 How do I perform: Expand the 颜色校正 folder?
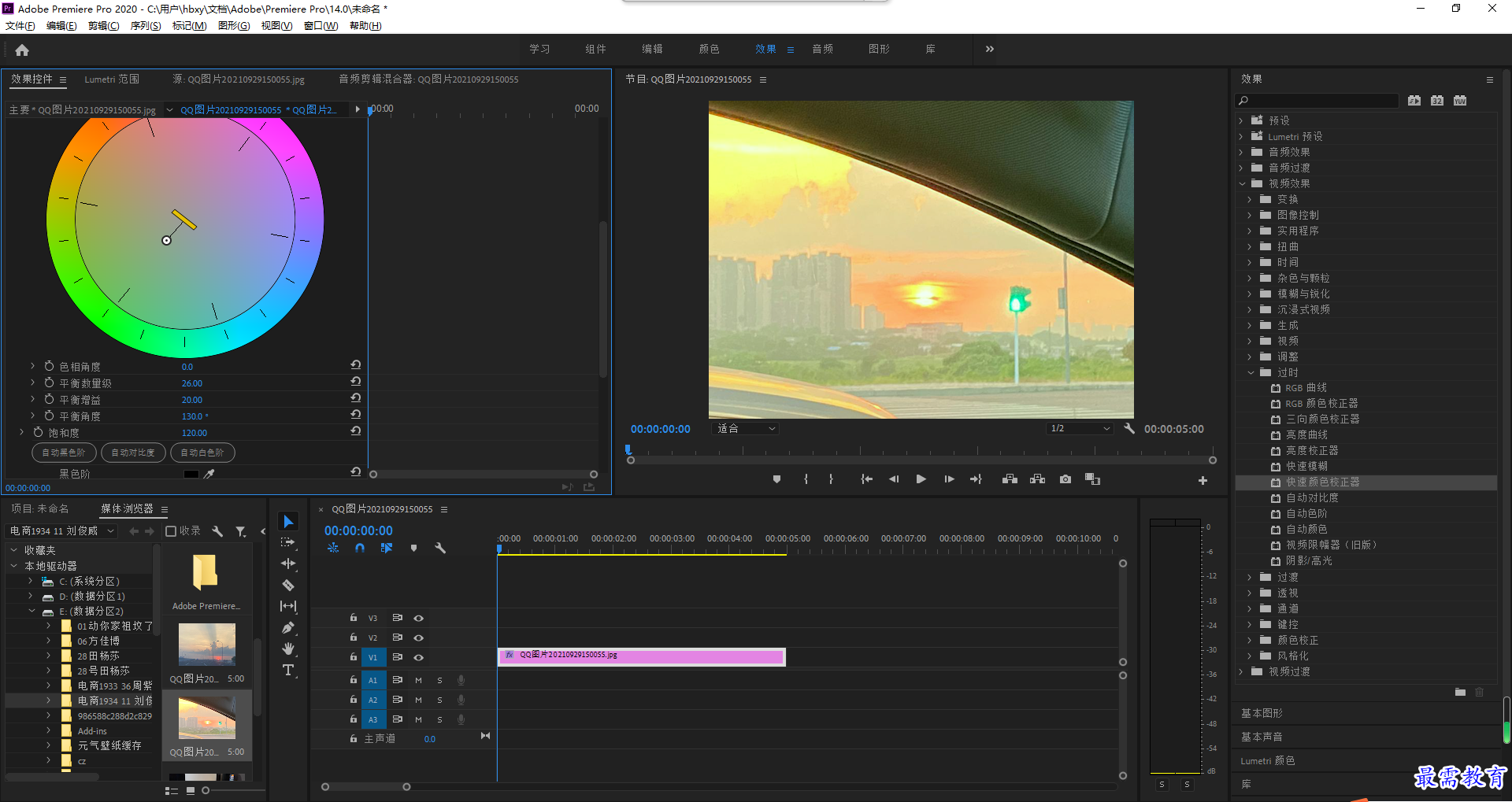pos(1250,640)
